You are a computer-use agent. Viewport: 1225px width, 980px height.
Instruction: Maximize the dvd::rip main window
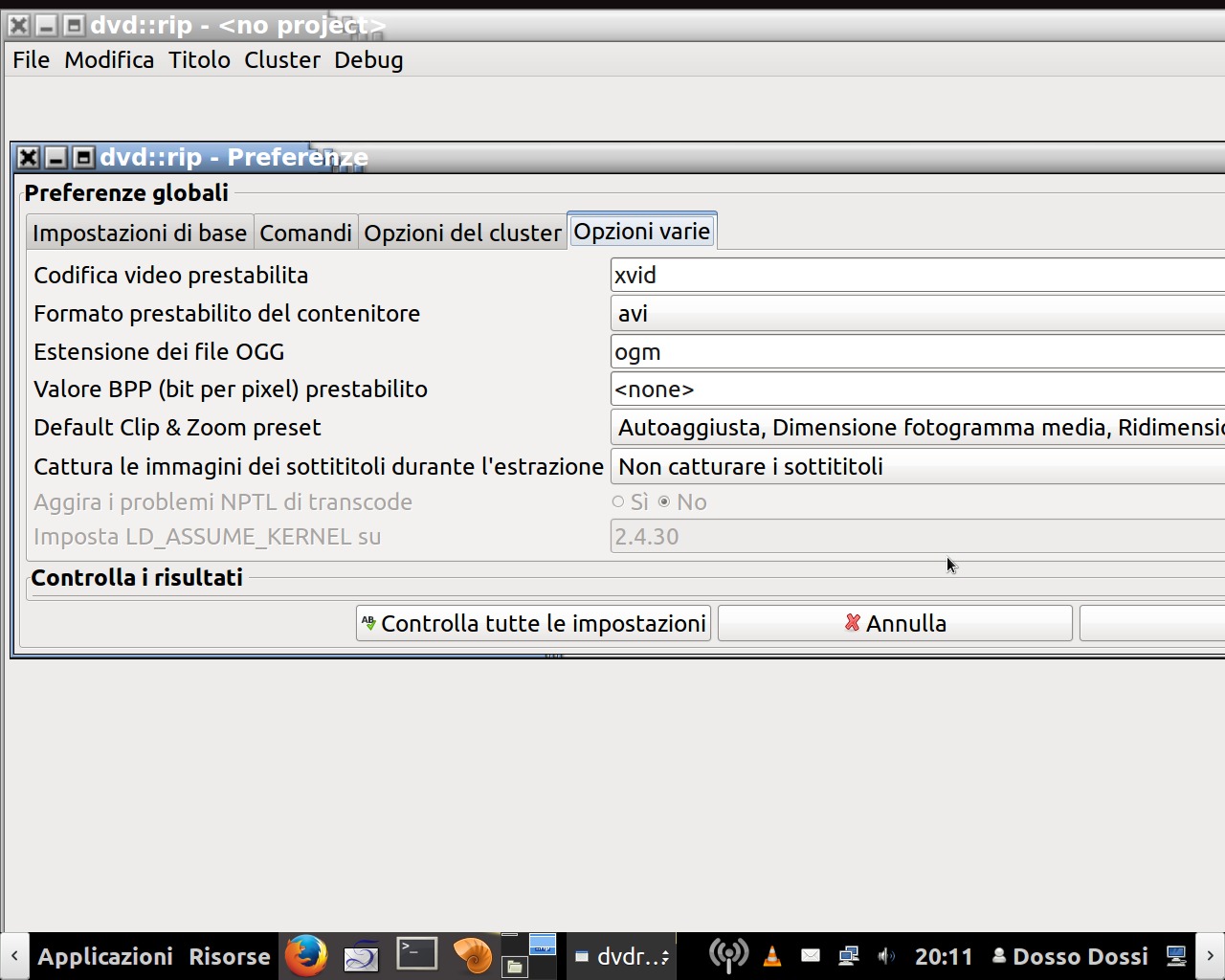(74, 26)
